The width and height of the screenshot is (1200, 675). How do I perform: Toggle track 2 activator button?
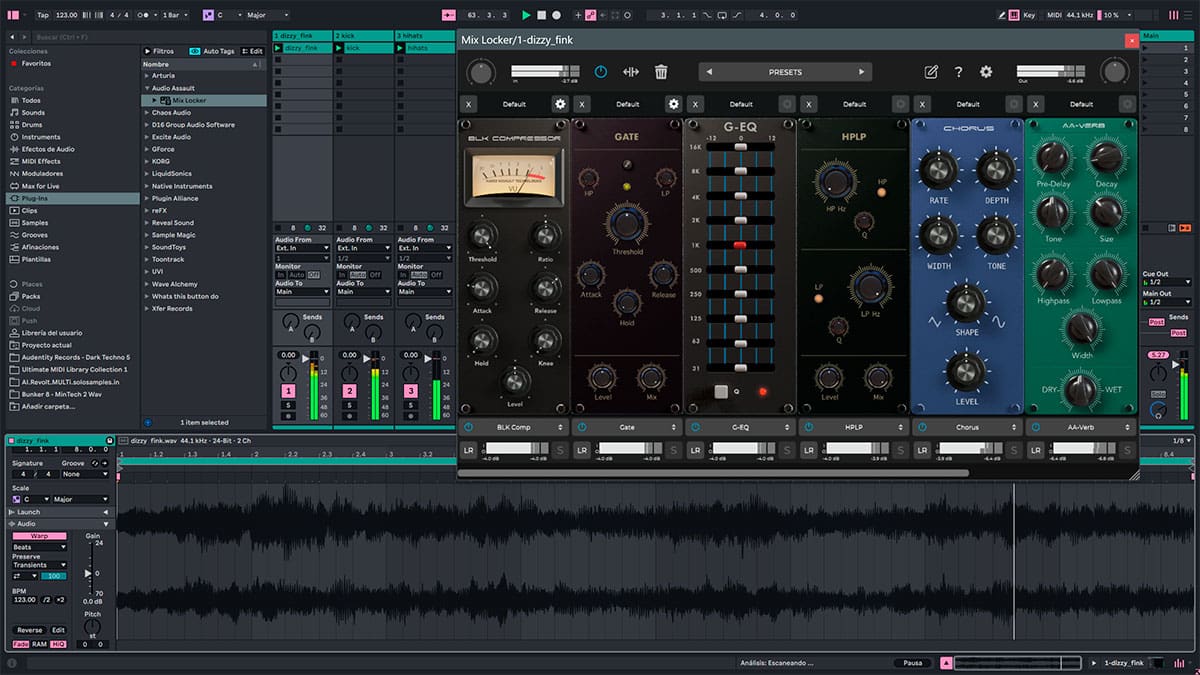tap(350, 390)
